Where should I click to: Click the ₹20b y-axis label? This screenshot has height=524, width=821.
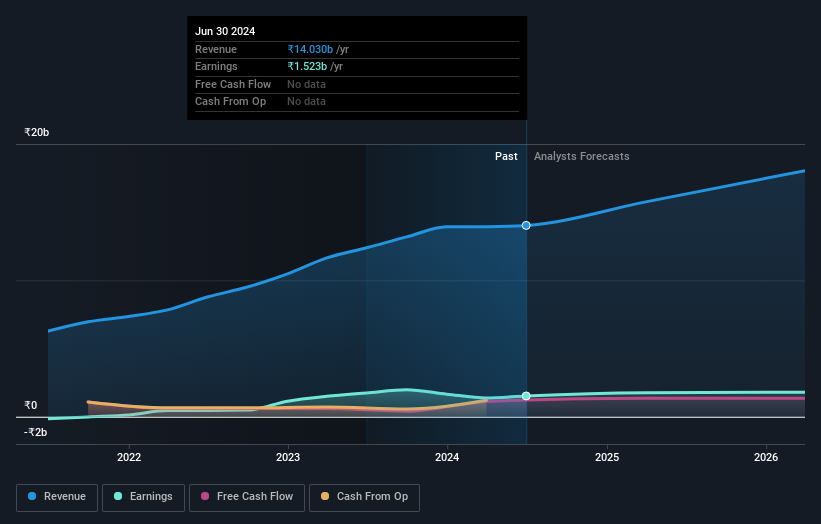(x=37, y=132)
